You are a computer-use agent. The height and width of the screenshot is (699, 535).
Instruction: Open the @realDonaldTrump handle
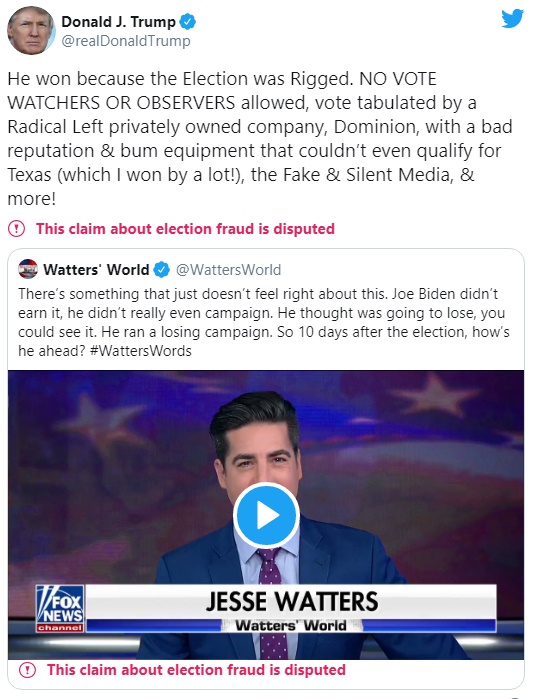pos(126,41)
